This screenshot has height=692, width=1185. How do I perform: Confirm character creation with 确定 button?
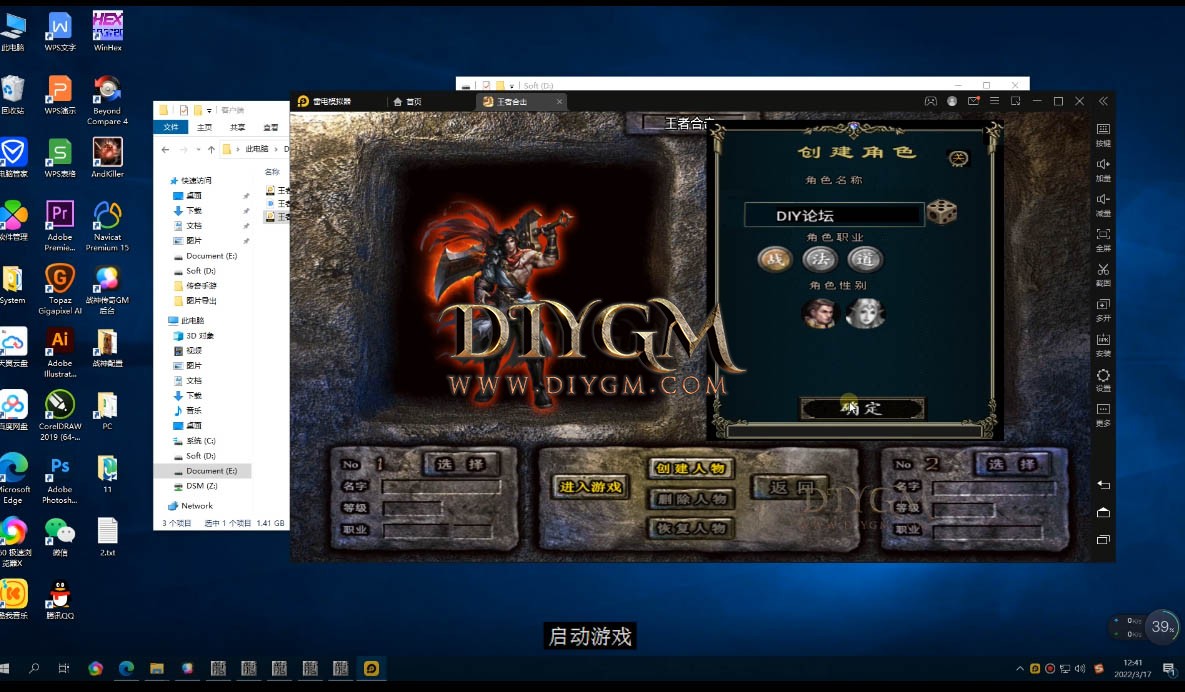point(862,409)
